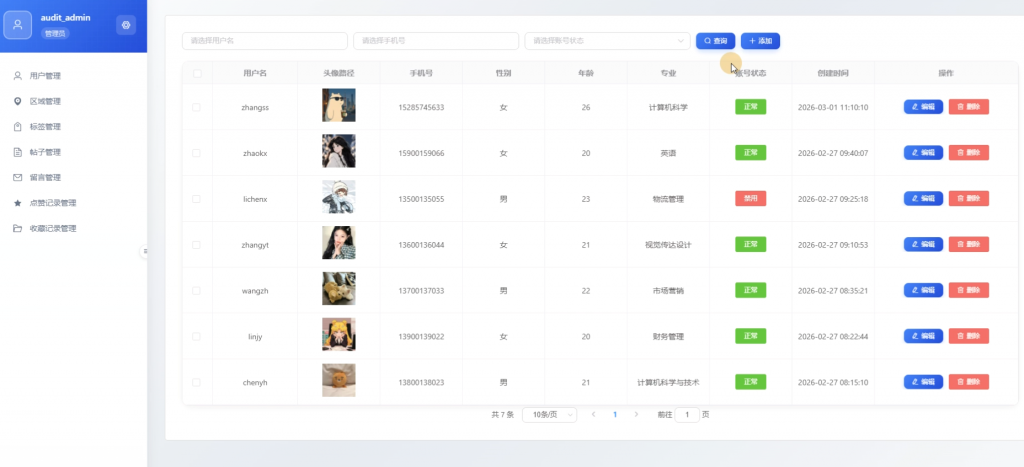Click the tag icon beside 标签管理
The image size is (1024, 467).
tap(18, 127)
